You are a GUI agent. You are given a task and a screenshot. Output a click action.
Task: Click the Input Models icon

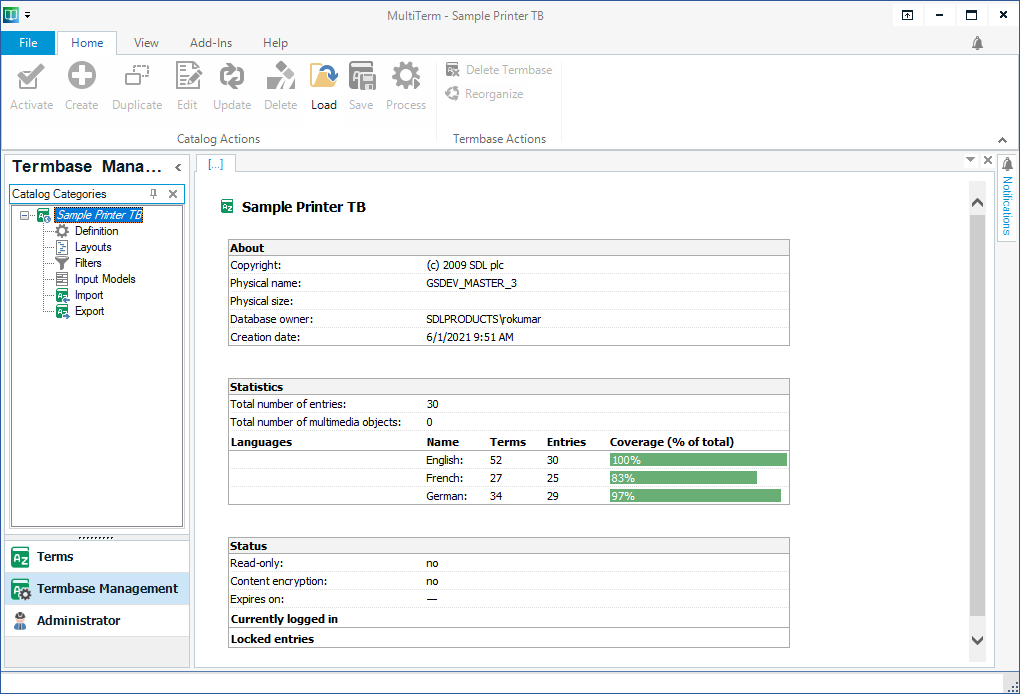(62, 279)
